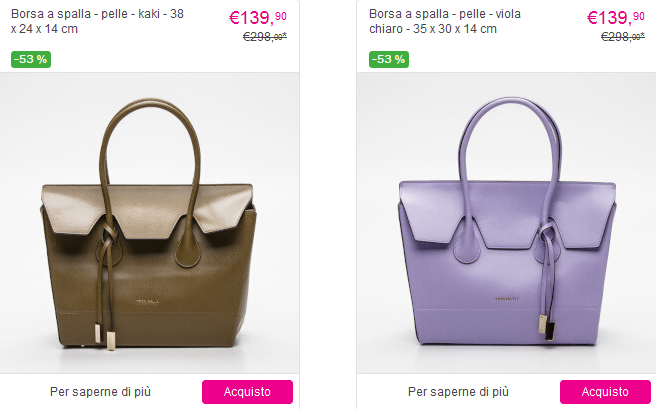Click crossed-out €298,00 price on kaki bag

click(265, 37)
